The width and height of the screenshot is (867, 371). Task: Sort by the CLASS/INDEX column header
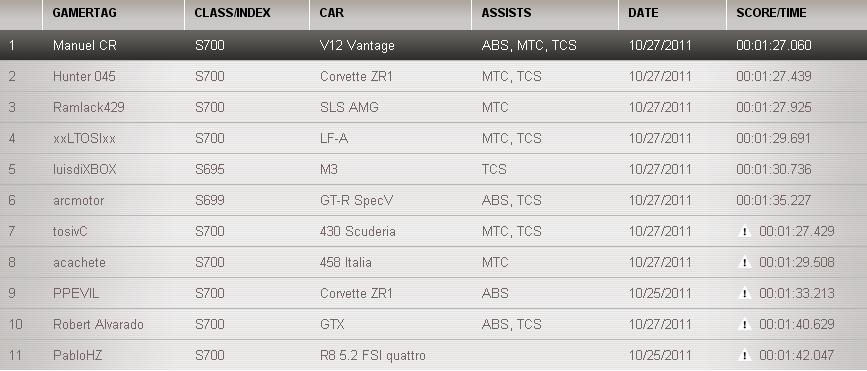point(232,13)
